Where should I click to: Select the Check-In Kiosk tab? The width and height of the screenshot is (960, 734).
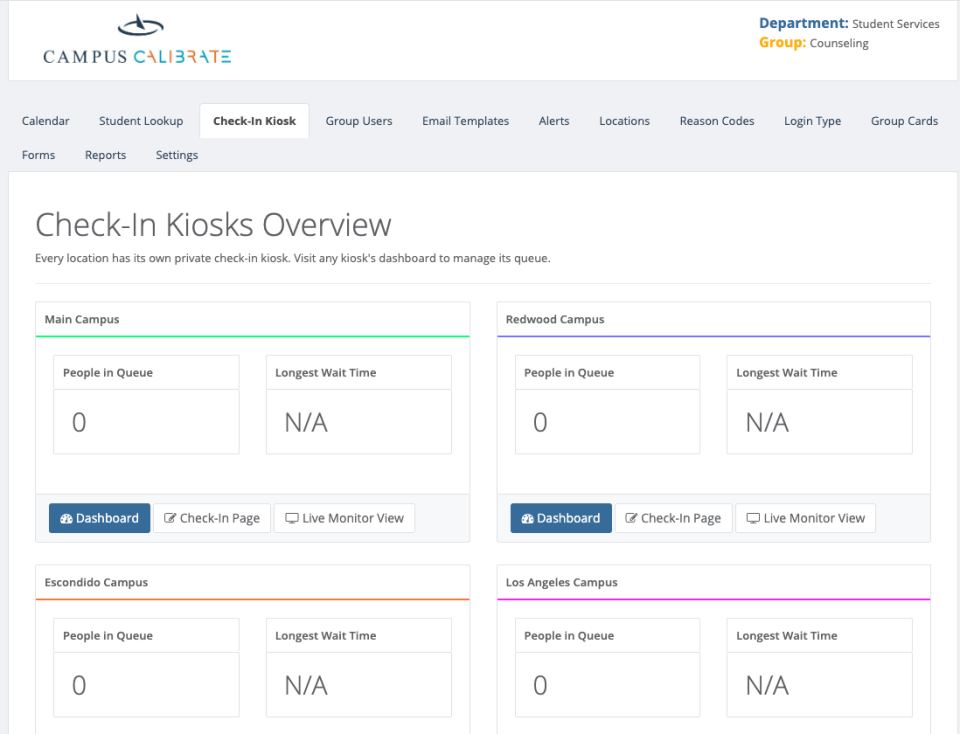click(x=254, y=121)
